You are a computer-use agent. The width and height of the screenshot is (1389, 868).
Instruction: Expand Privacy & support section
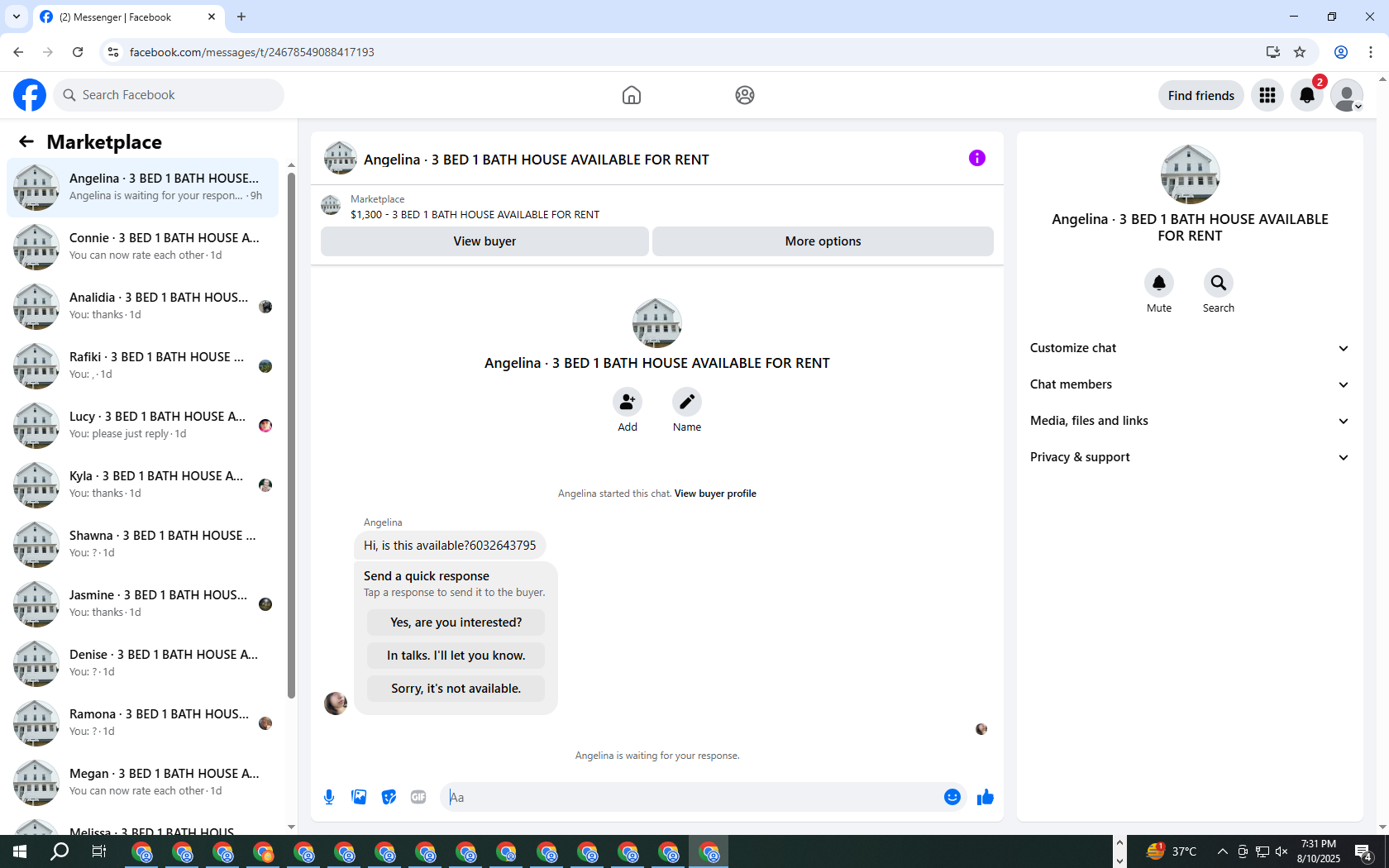[x=1190, y=457]
